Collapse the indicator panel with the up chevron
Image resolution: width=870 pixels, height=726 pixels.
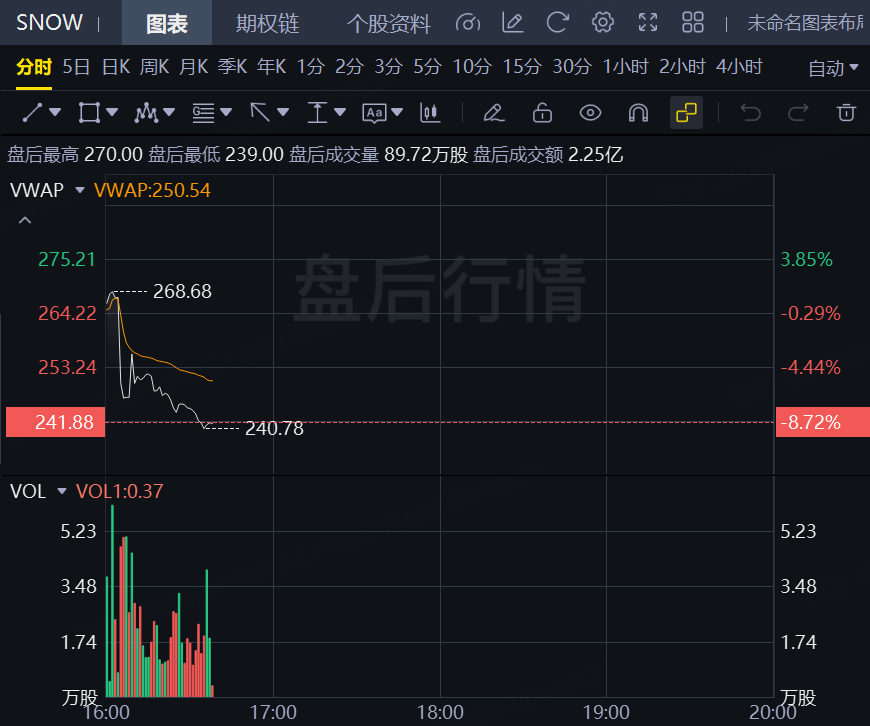(x=25, y=221)
